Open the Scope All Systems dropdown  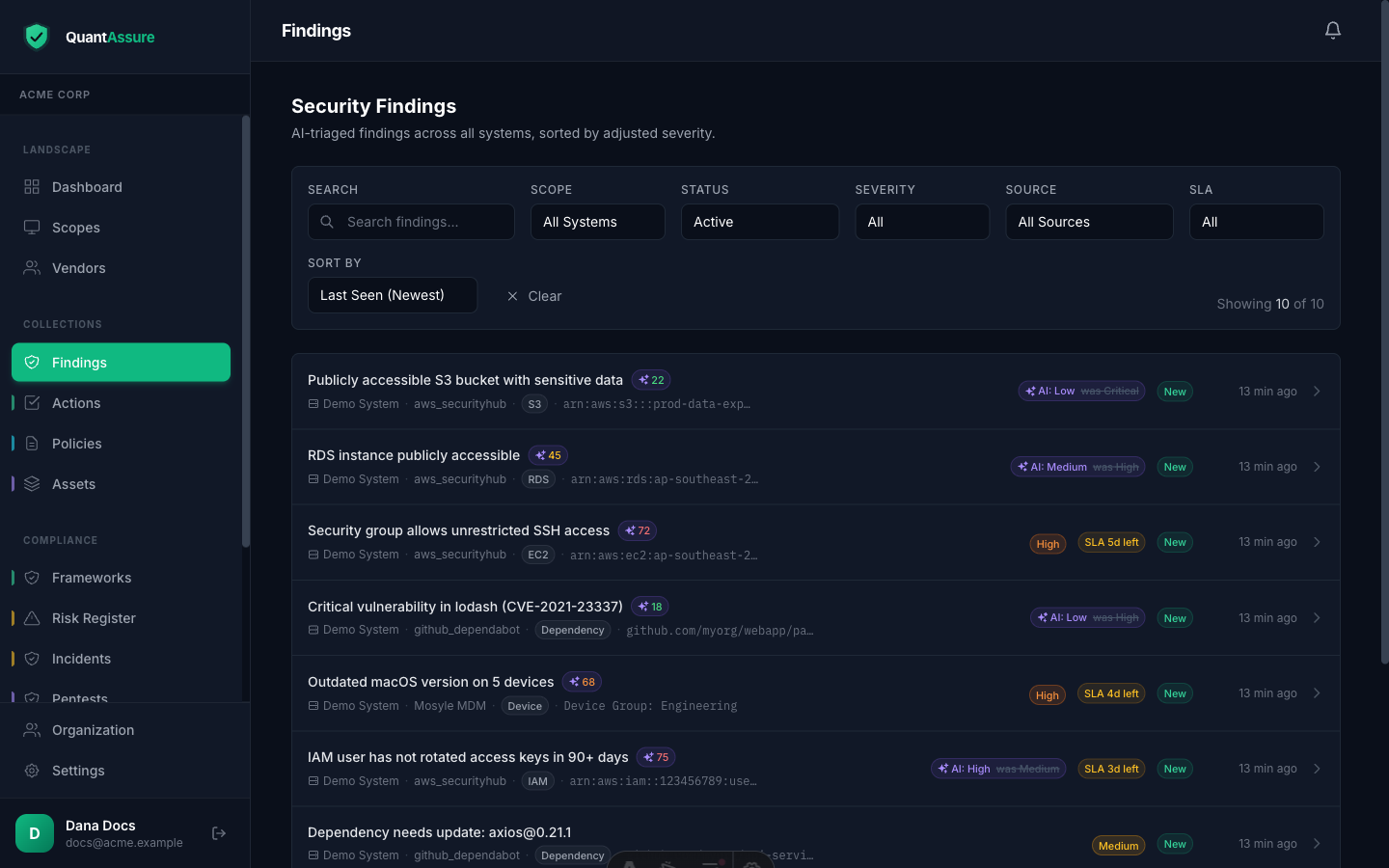[598, 222]
